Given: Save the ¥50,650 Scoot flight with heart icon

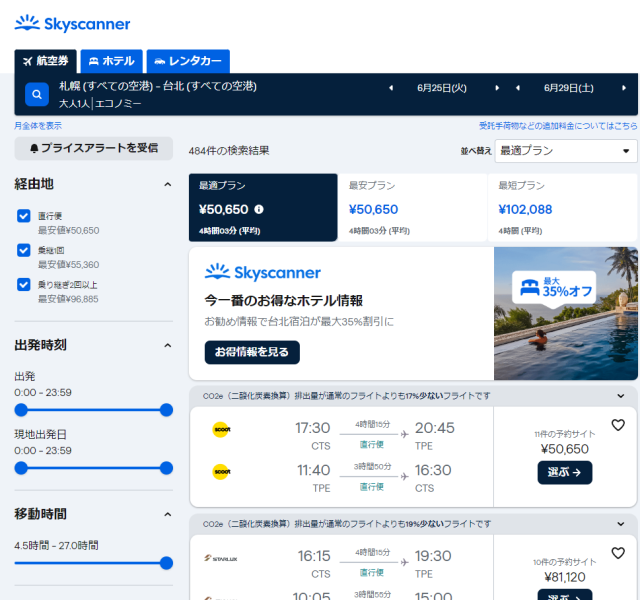Looking at the screenshot, I should click(x=617, y=425).
